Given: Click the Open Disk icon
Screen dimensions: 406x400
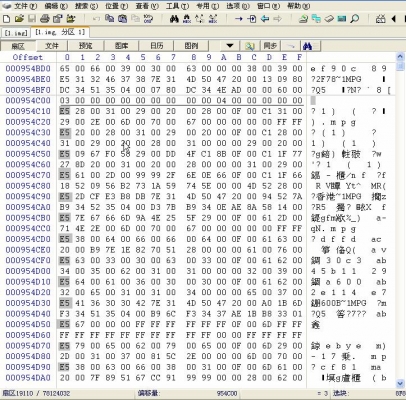Looking at the screenshot, I should [x=303, y=19].
